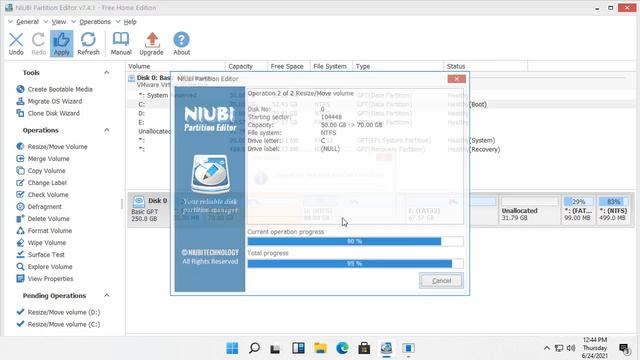Click the Upgrade arrow icon
The width and height of the screenshot is (640, 360).
151,43
